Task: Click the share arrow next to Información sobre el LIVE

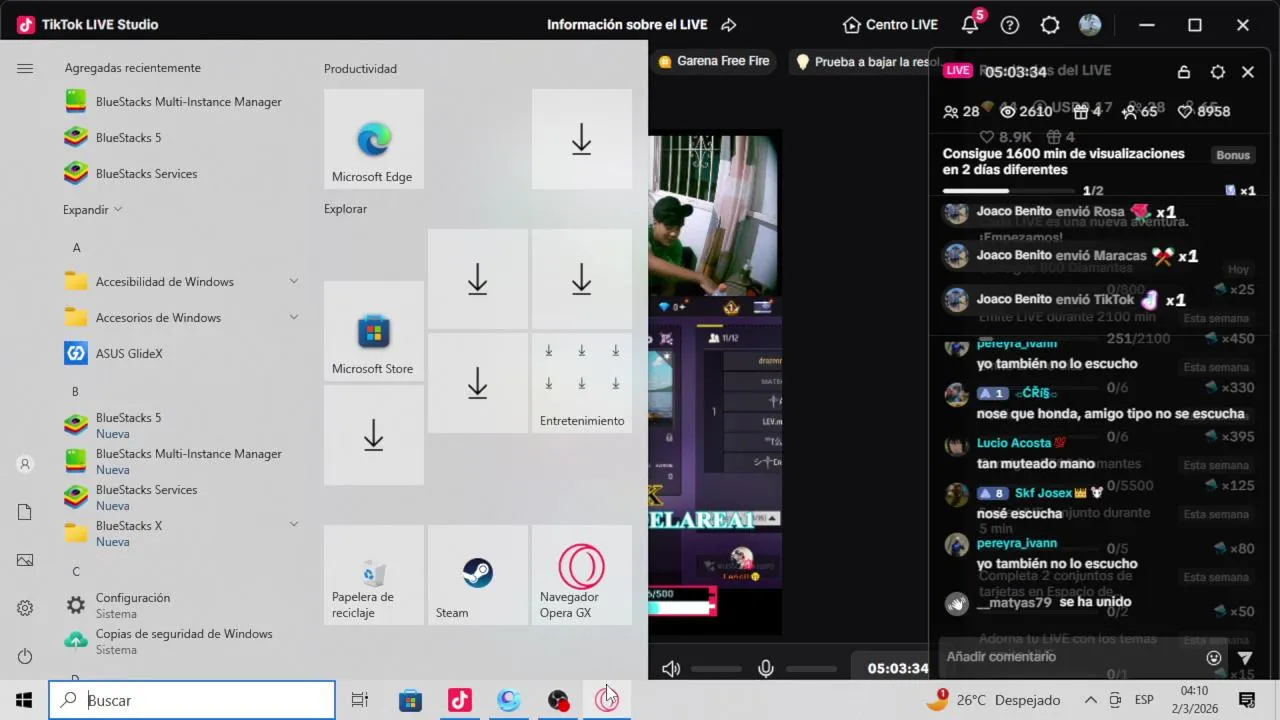Action: pos(728,25)
